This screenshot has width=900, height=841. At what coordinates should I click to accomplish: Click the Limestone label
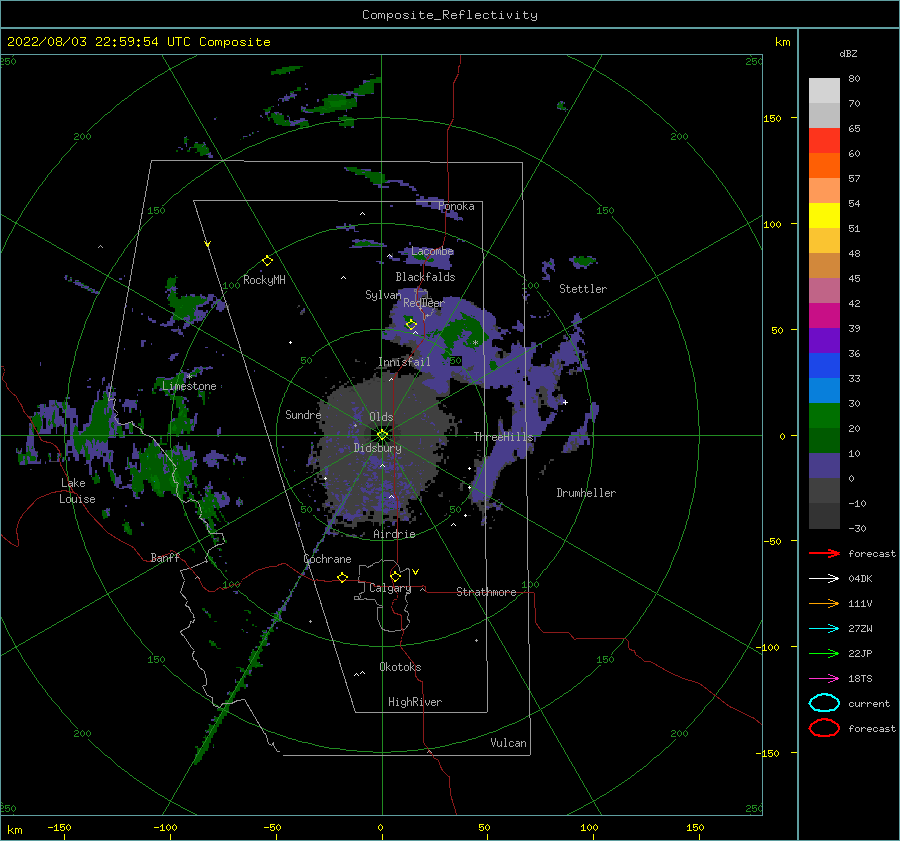(189, 386)
